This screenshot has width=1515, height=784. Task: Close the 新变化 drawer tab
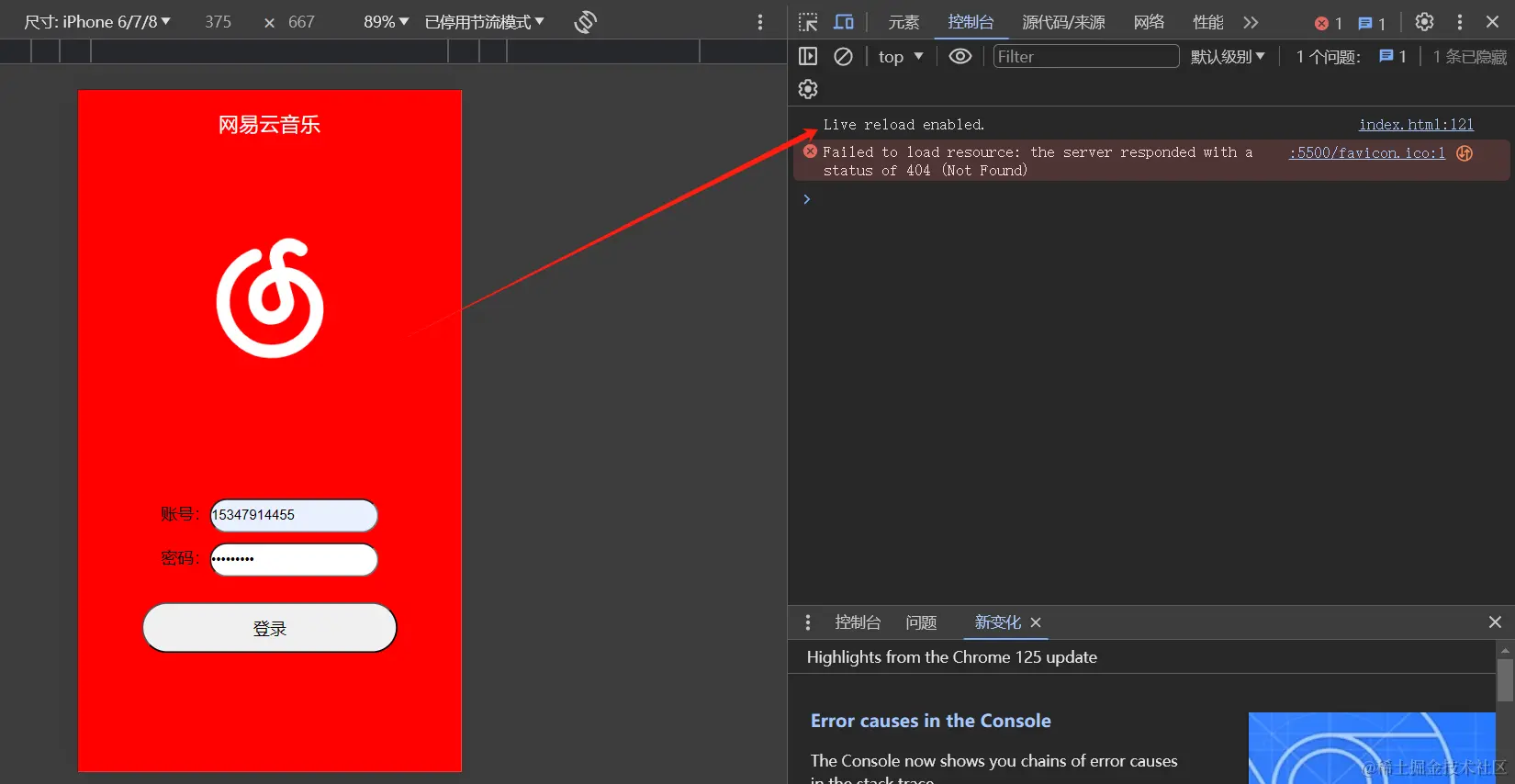(x=1036, y=622)
